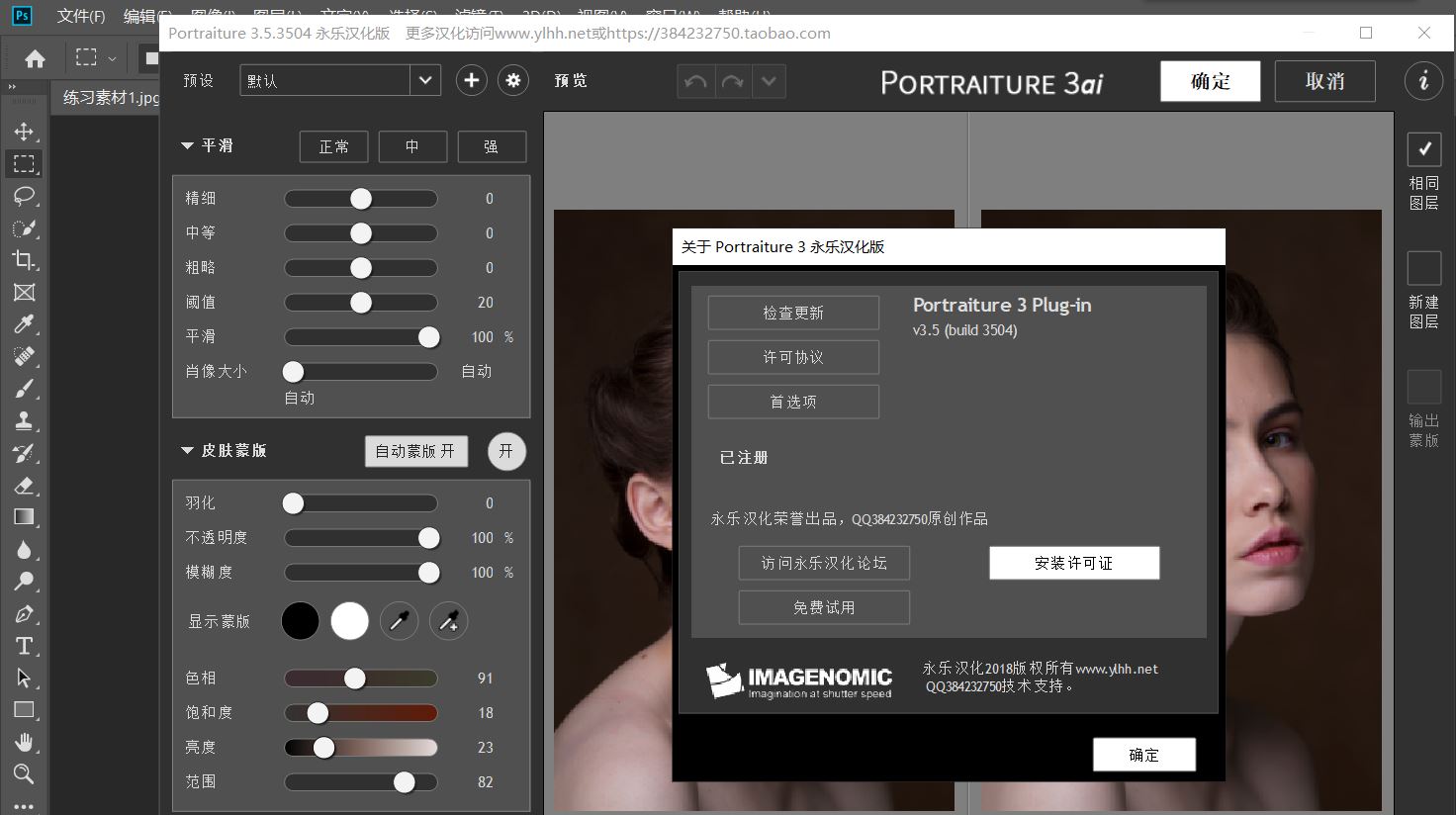Select the white mask display swatch
Viewport: 1456px width, 815px height.
tap(350, 621)
